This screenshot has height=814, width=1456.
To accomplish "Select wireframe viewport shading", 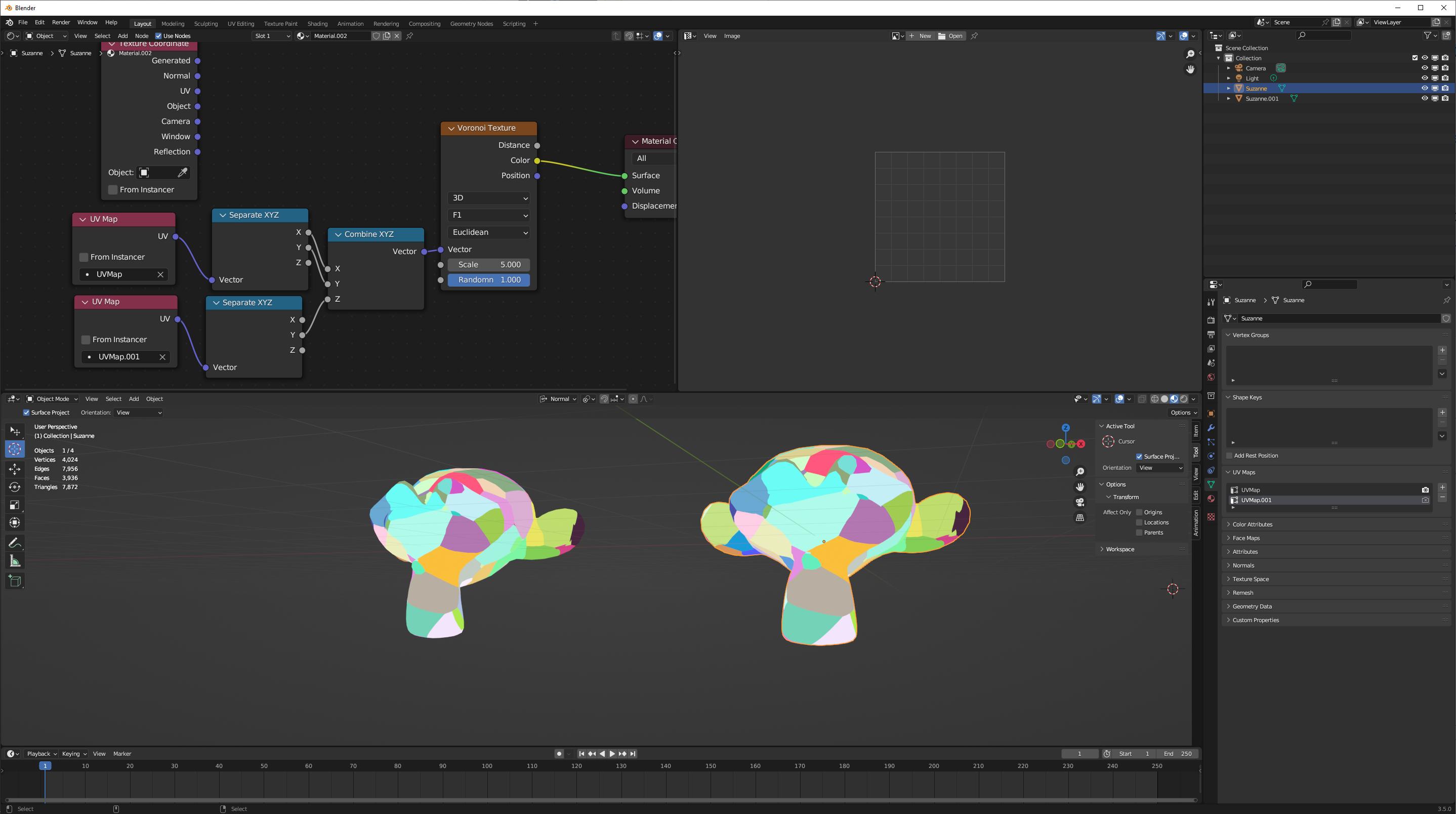I will (x=1155, y=399).
